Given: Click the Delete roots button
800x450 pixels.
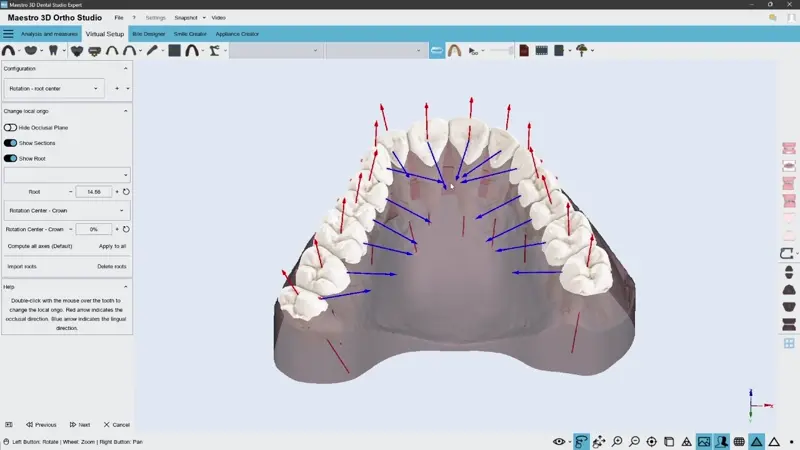Looking at the screenshot, I should pyautogui.click(x=112, y=266).
